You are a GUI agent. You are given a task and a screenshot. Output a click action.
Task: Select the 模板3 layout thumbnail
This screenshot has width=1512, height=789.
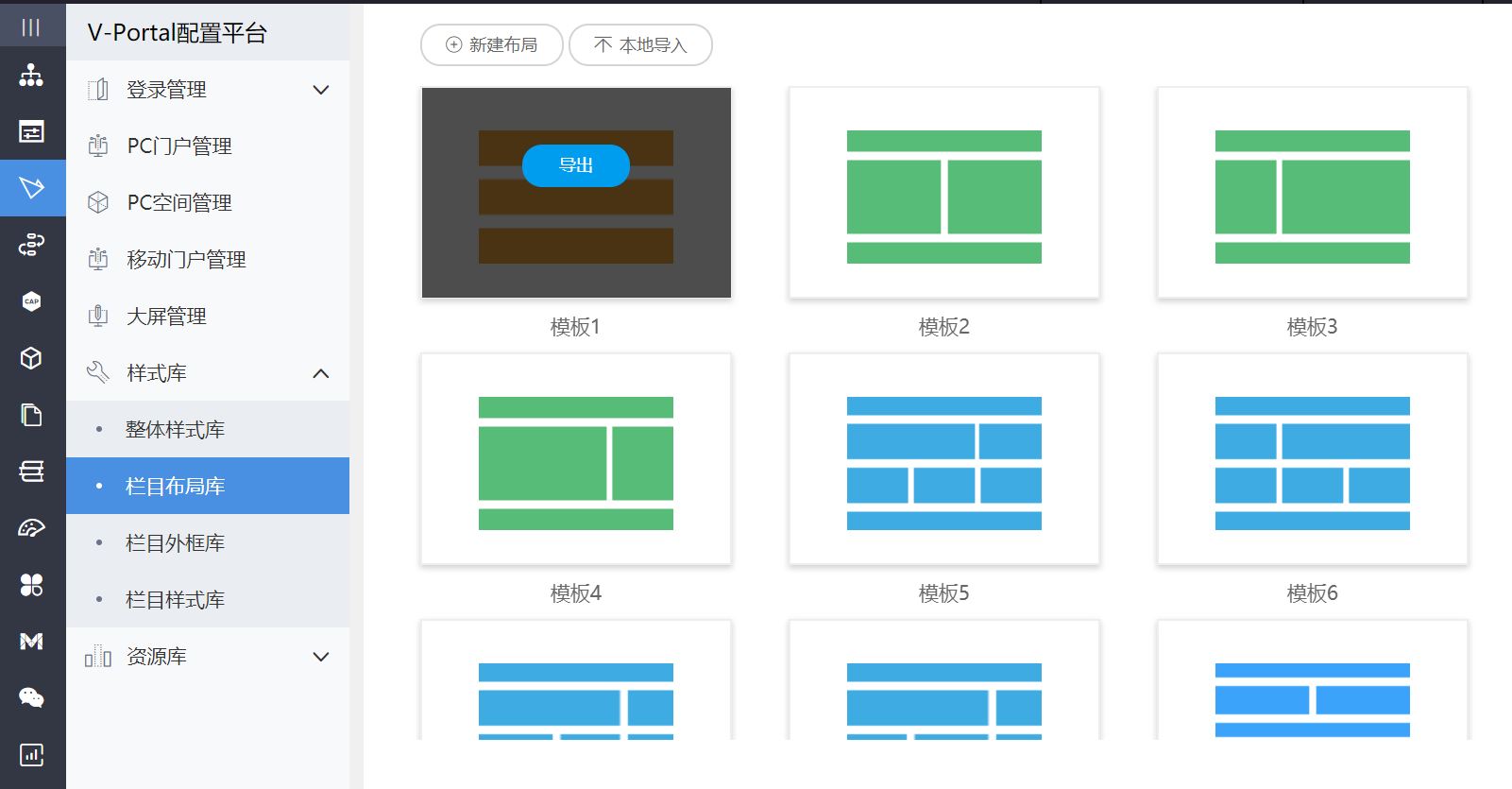1312,193
